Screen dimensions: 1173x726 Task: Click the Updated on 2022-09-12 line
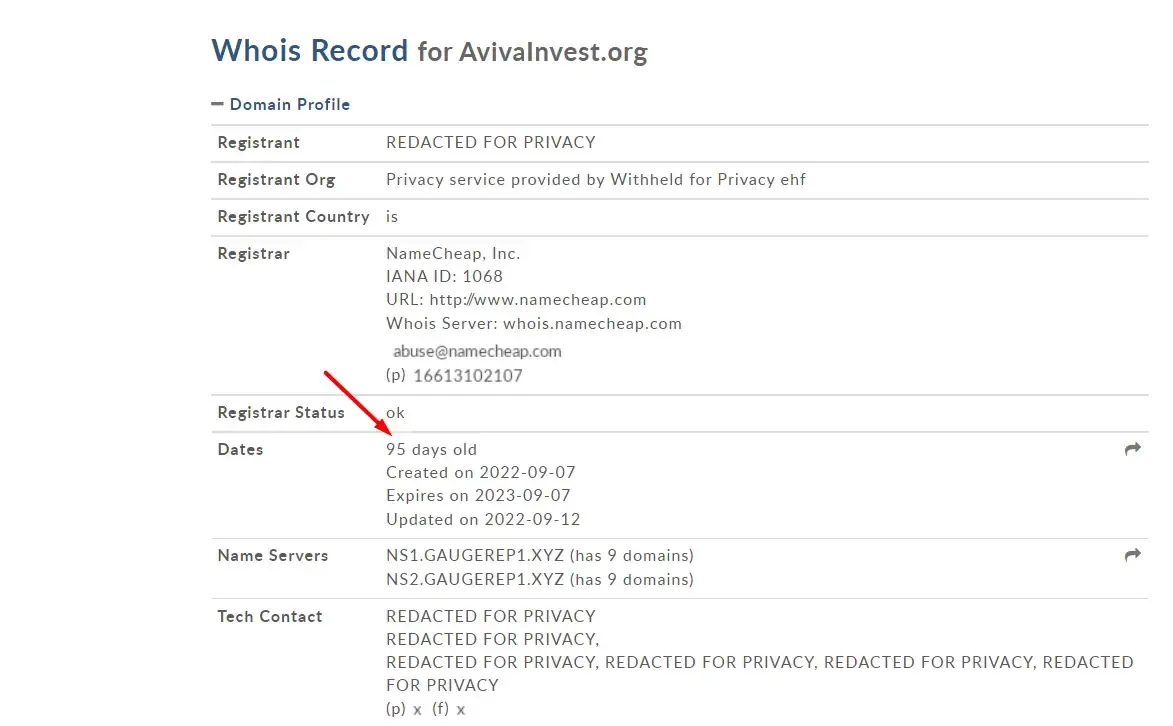point(483,519)
